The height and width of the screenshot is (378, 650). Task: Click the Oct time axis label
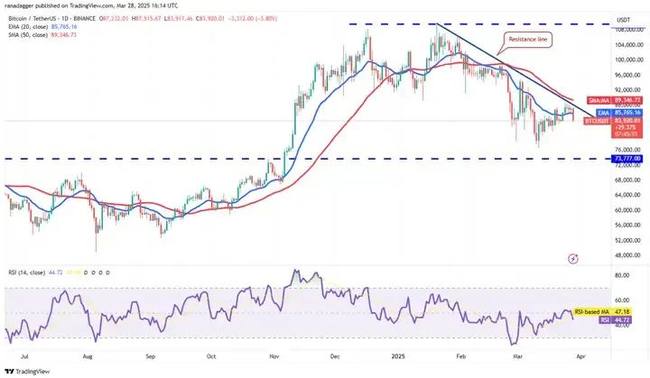(211, 356)
